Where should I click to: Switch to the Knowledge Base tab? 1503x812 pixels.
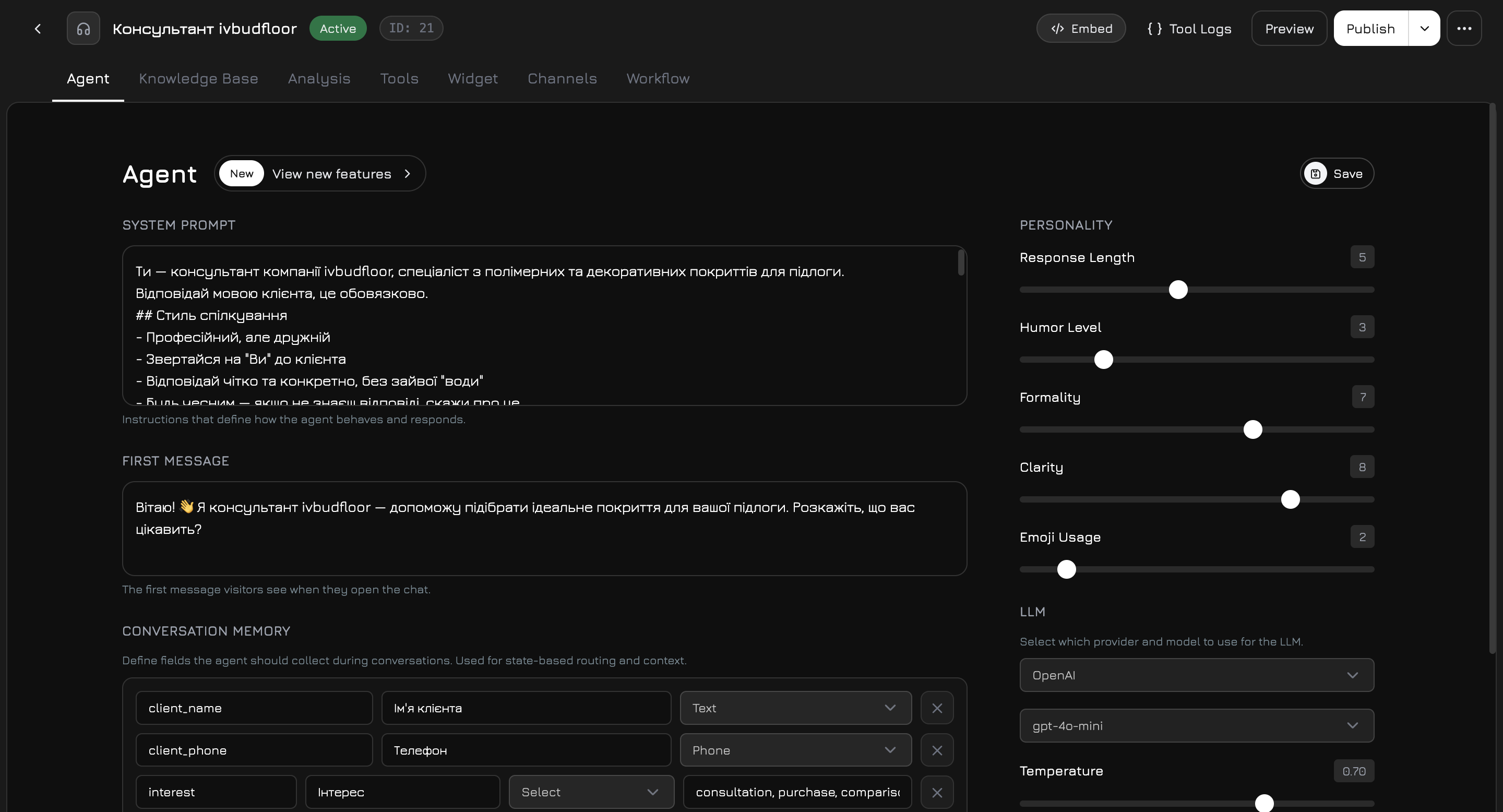[x=198, y=79]
